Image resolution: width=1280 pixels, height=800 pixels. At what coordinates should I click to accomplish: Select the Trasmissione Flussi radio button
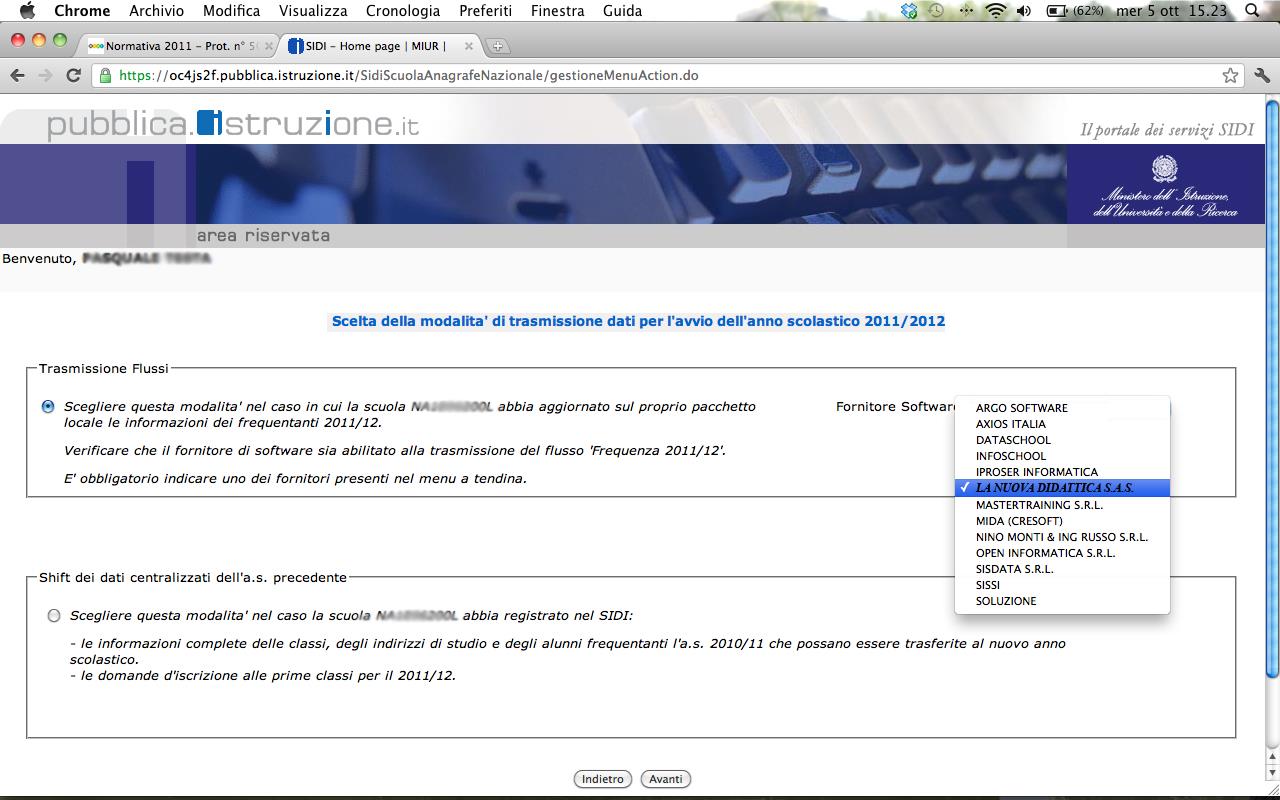48,407
